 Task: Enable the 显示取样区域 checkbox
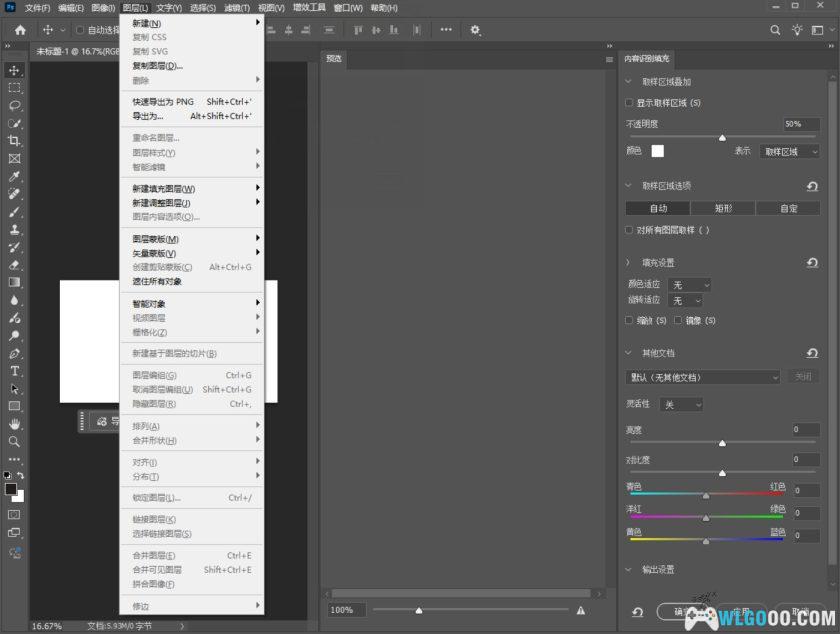pyautogui.click(x=627, y=102)
